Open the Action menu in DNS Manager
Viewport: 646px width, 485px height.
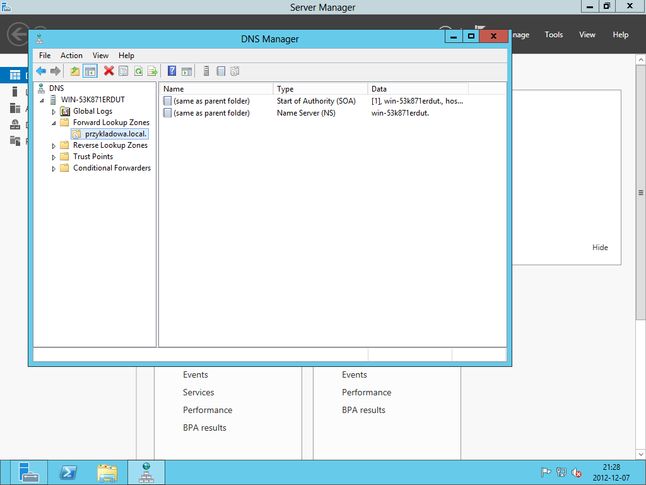pos(71,55)
